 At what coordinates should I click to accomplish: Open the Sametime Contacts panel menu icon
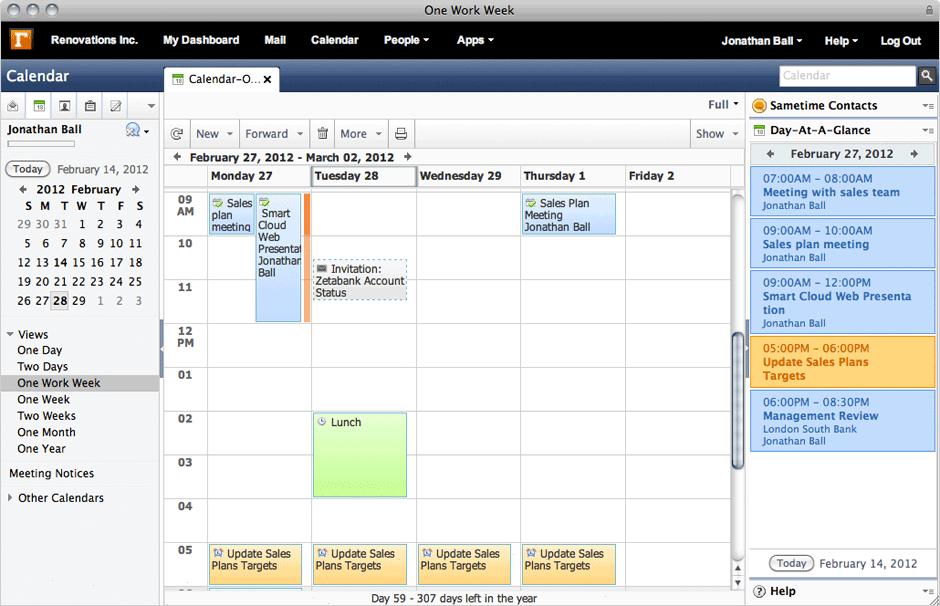928,106
